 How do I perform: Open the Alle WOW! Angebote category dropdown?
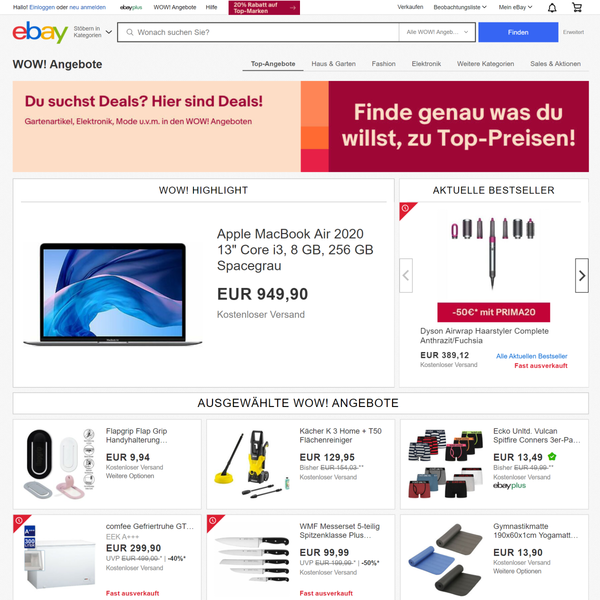tap(437, 32)
